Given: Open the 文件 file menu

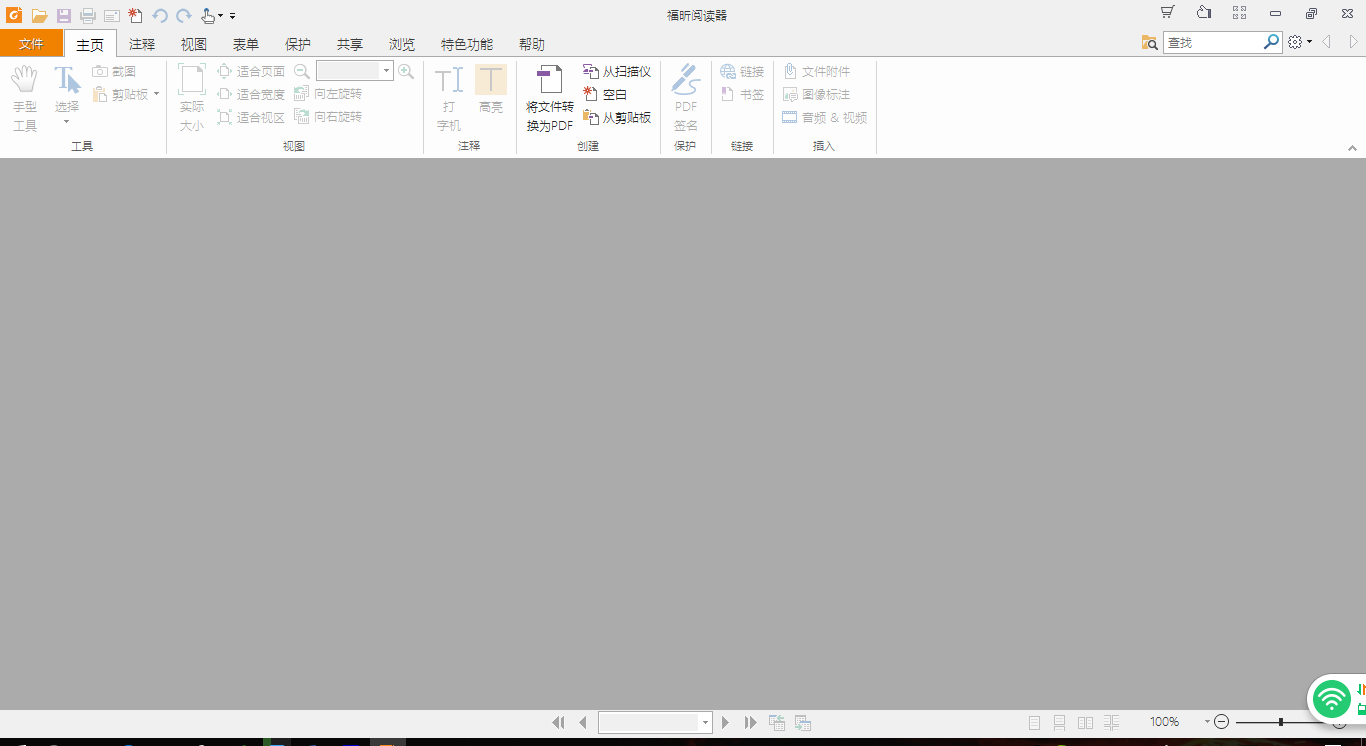Looking at the screenshot, I should (x=31, y=44).
